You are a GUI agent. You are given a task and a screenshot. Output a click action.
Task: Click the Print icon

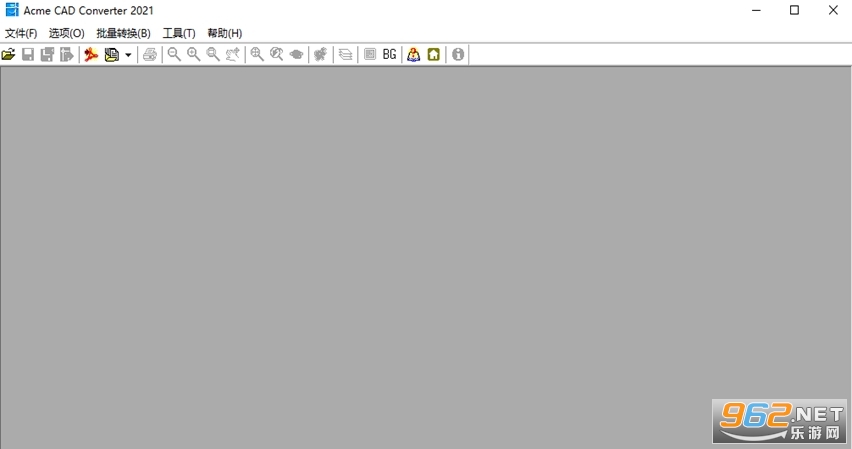tap(150, 54)
